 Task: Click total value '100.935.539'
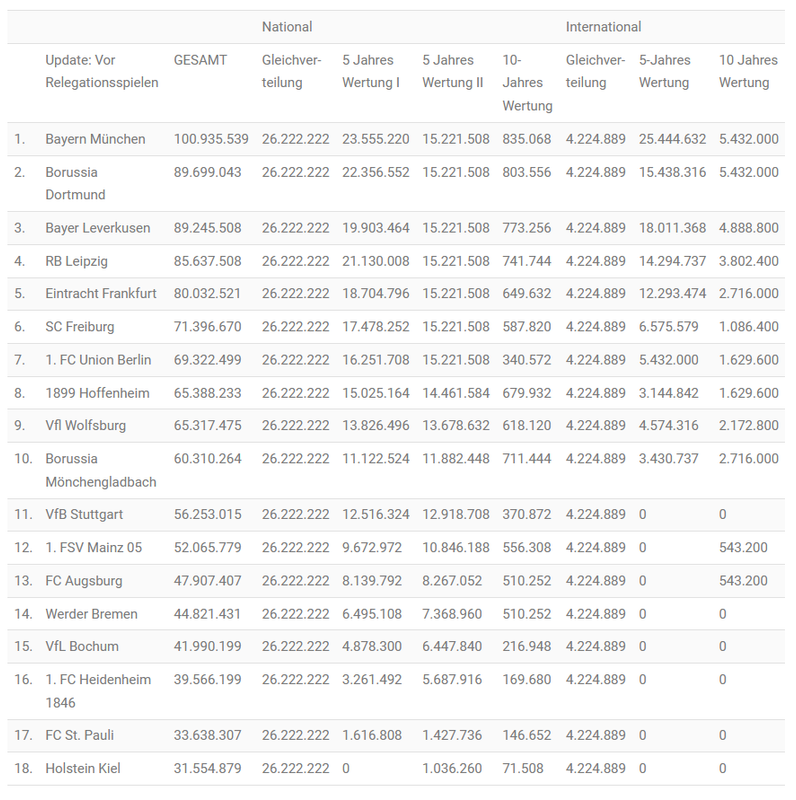pyautogui.click(x=211, y=139)
